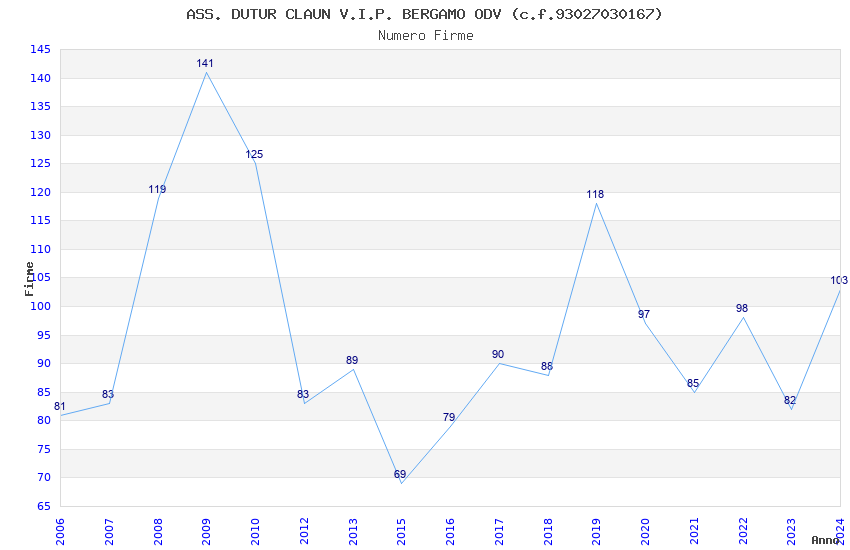Click the data label 81 at 2006
Screen dimensions: 850x550
[60, 406]
